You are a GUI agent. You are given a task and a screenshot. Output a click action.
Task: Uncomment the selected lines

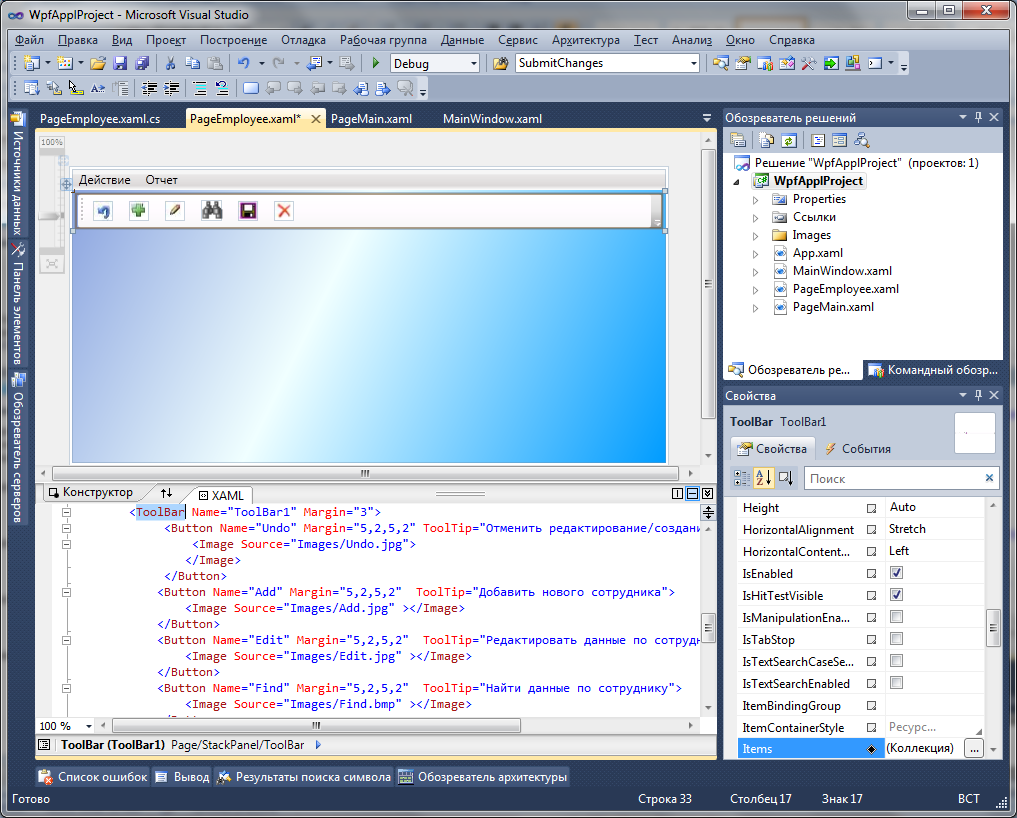point(222,88)
